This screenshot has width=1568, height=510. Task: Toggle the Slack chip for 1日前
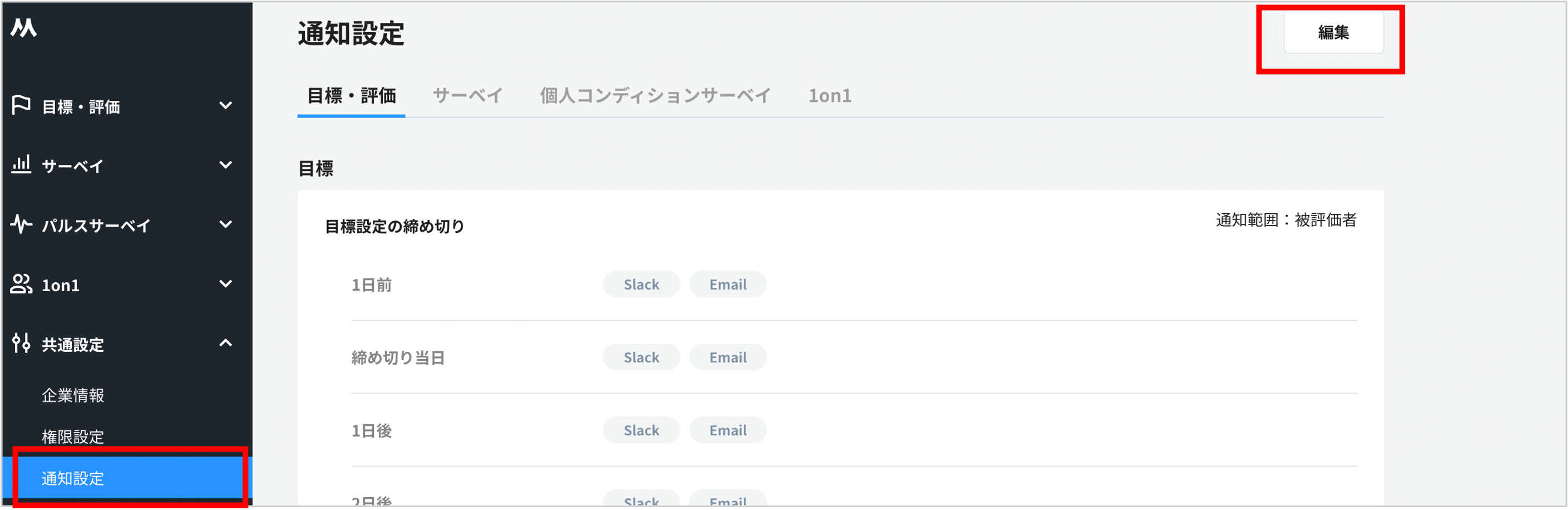[641, 285]
